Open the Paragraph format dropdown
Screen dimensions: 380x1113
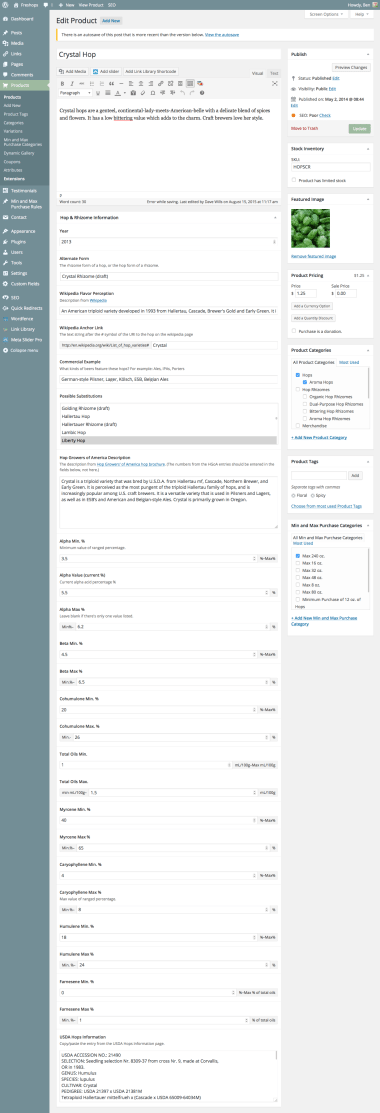point(75,93)
